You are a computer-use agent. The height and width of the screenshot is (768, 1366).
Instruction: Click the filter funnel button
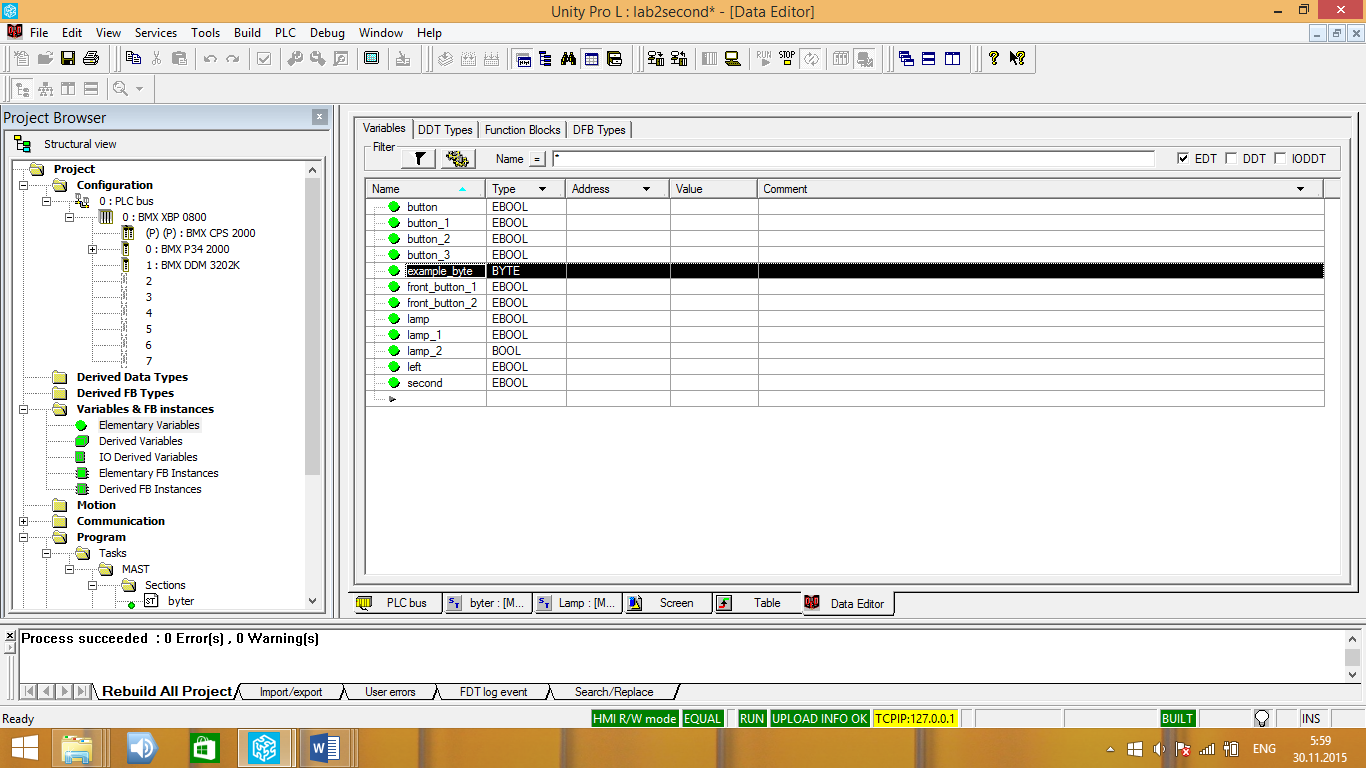click(x=419, y=158)
